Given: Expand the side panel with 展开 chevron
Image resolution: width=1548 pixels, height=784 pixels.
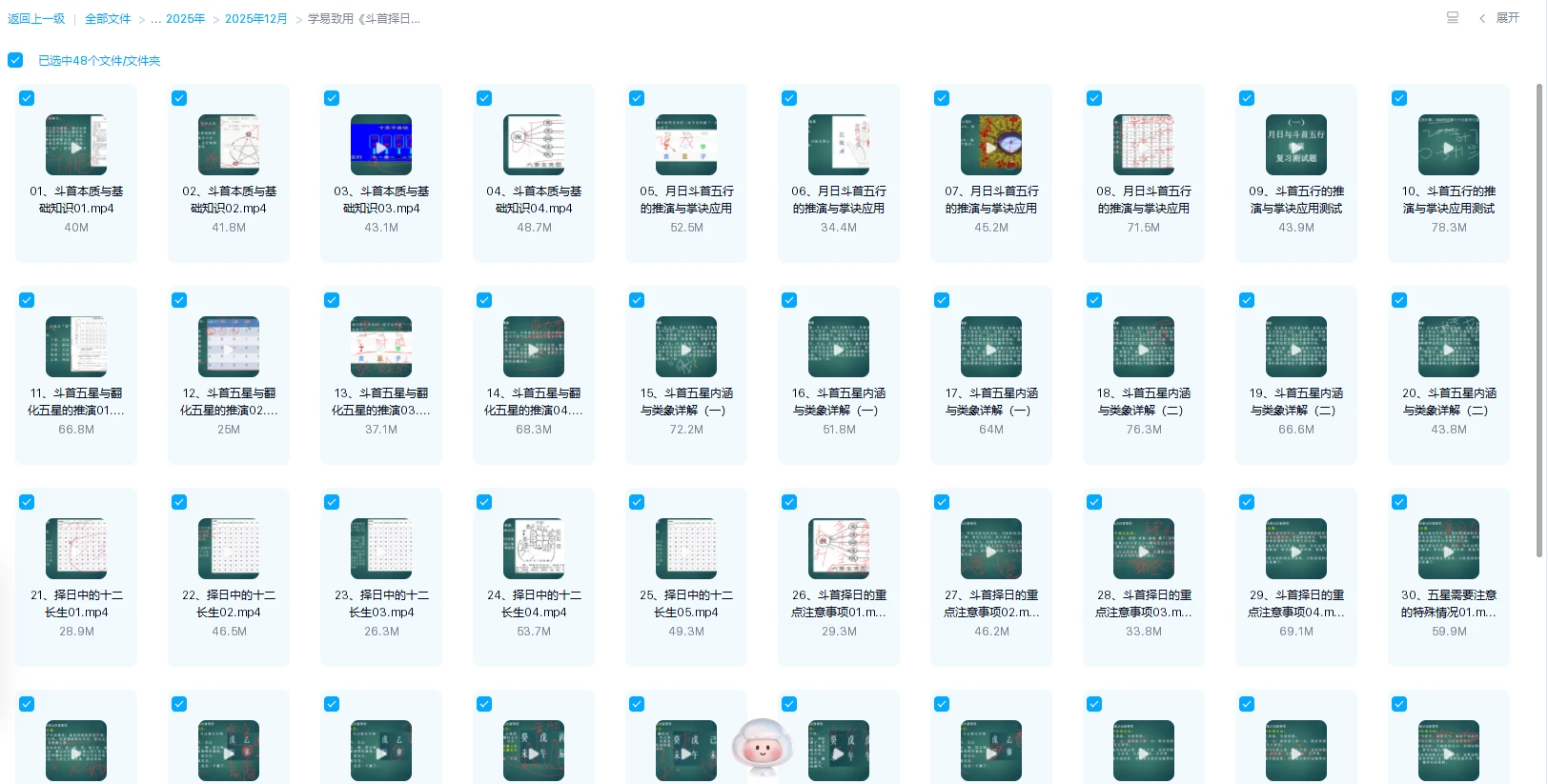Looking at the screenshot, I should [1482, 18].
